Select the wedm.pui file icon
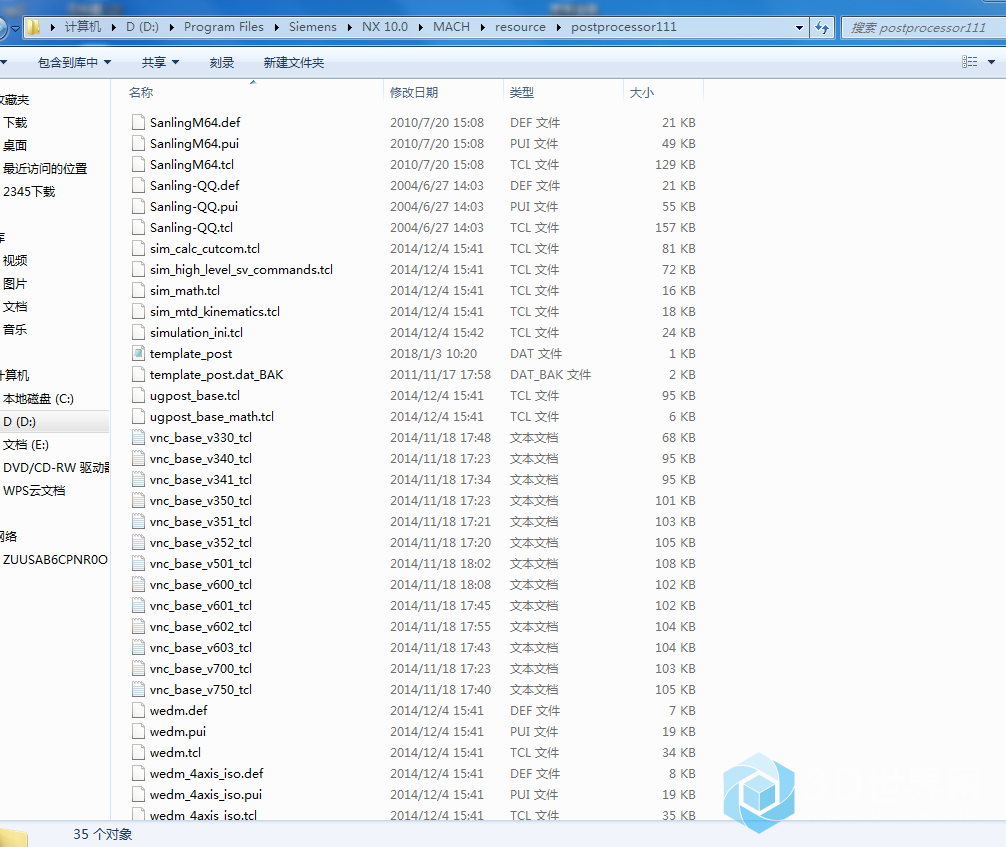Screen dimensions: 1006x847 (138, 732)
